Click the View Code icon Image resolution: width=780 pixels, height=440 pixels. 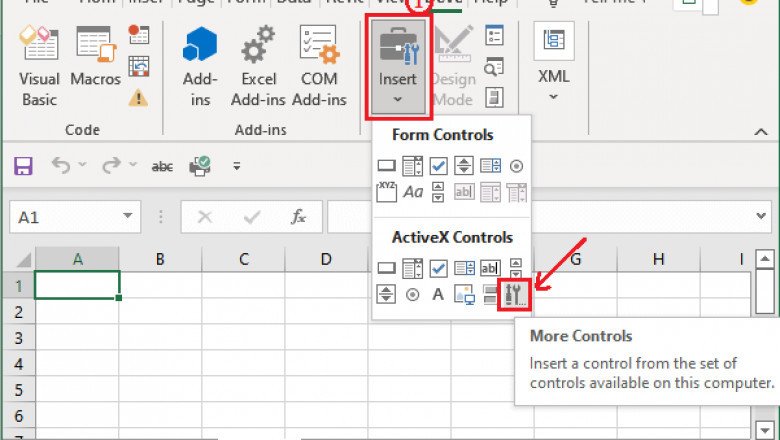pos(494,66)
